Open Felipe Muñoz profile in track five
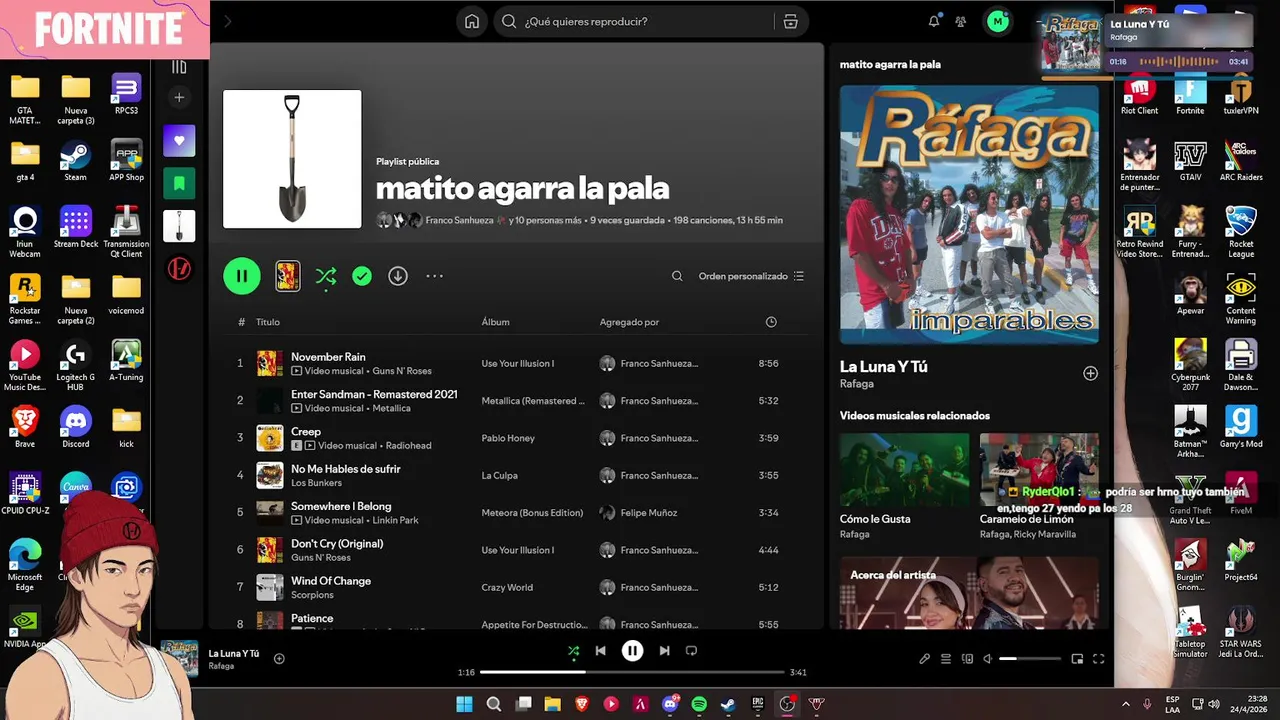 (648, 513)
